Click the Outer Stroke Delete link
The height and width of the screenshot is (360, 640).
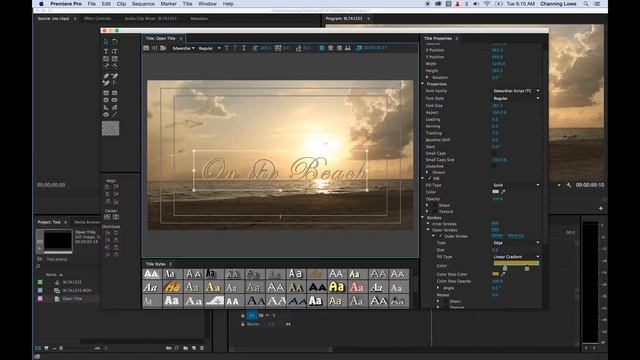(x=497, y=236)
